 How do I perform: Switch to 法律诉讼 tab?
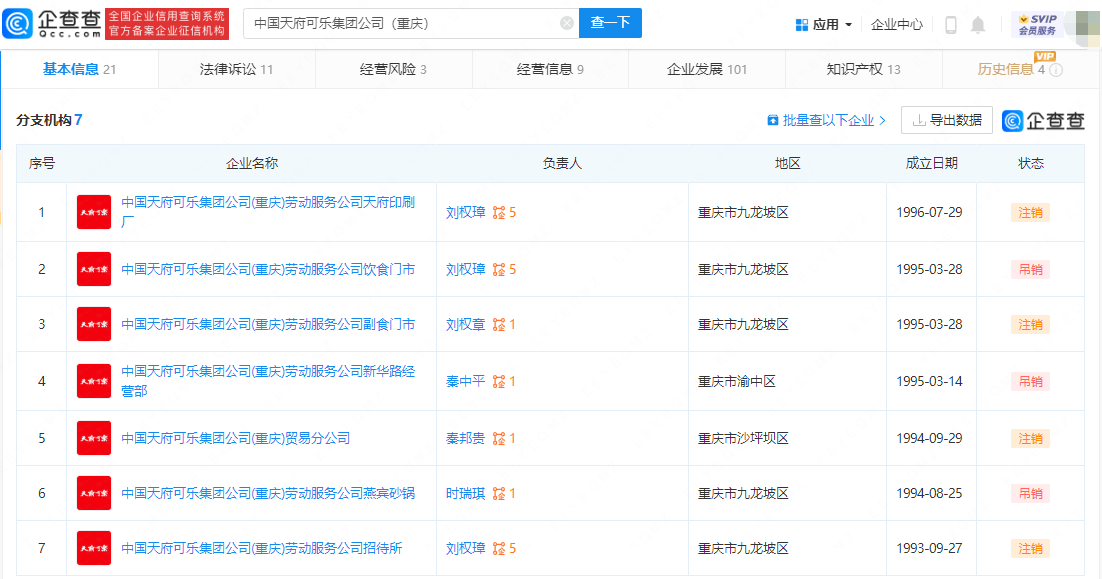tap(236, 69)
